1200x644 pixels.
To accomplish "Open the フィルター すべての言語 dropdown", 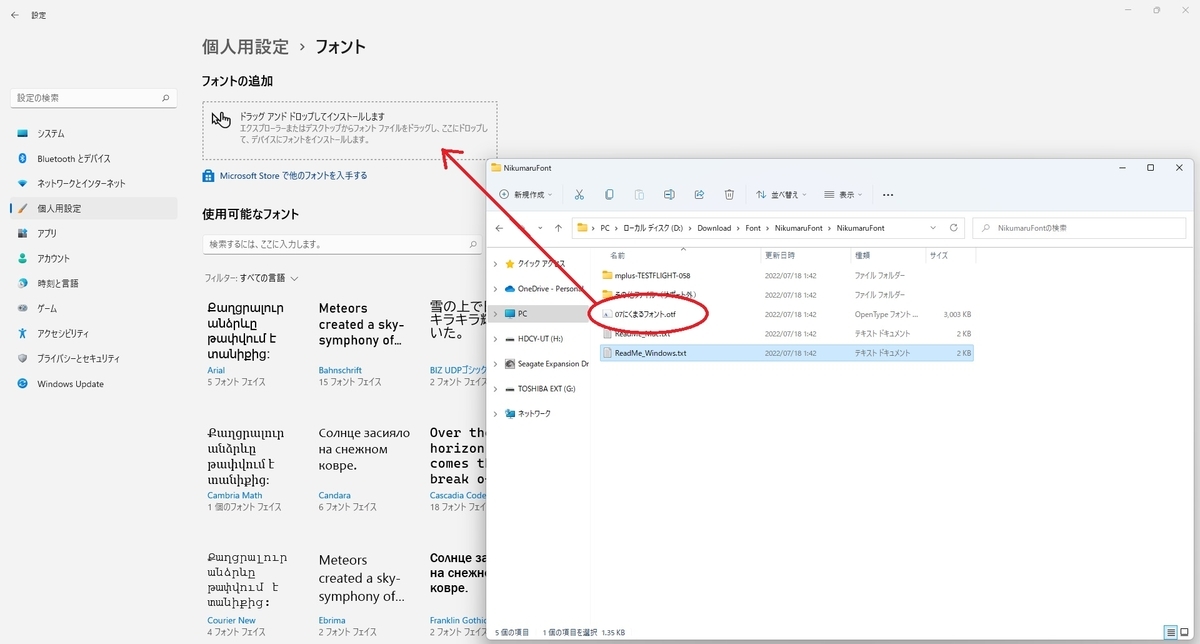I will point(251,277).
